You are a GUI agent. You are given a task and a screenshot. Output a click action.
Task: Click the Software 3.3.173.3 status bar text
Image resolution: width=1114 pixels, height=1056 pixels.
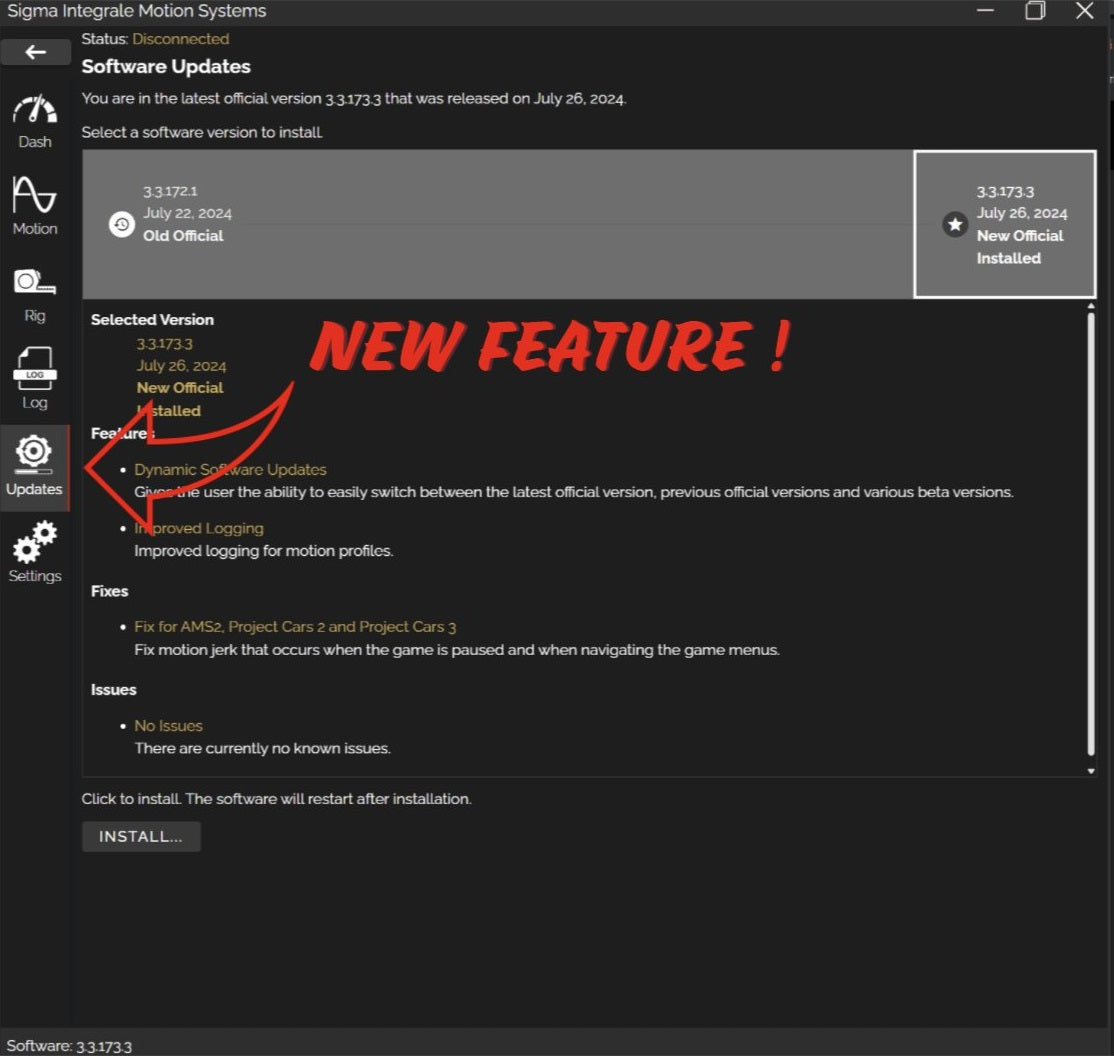pyautogui.click(x=68, y=1045)
